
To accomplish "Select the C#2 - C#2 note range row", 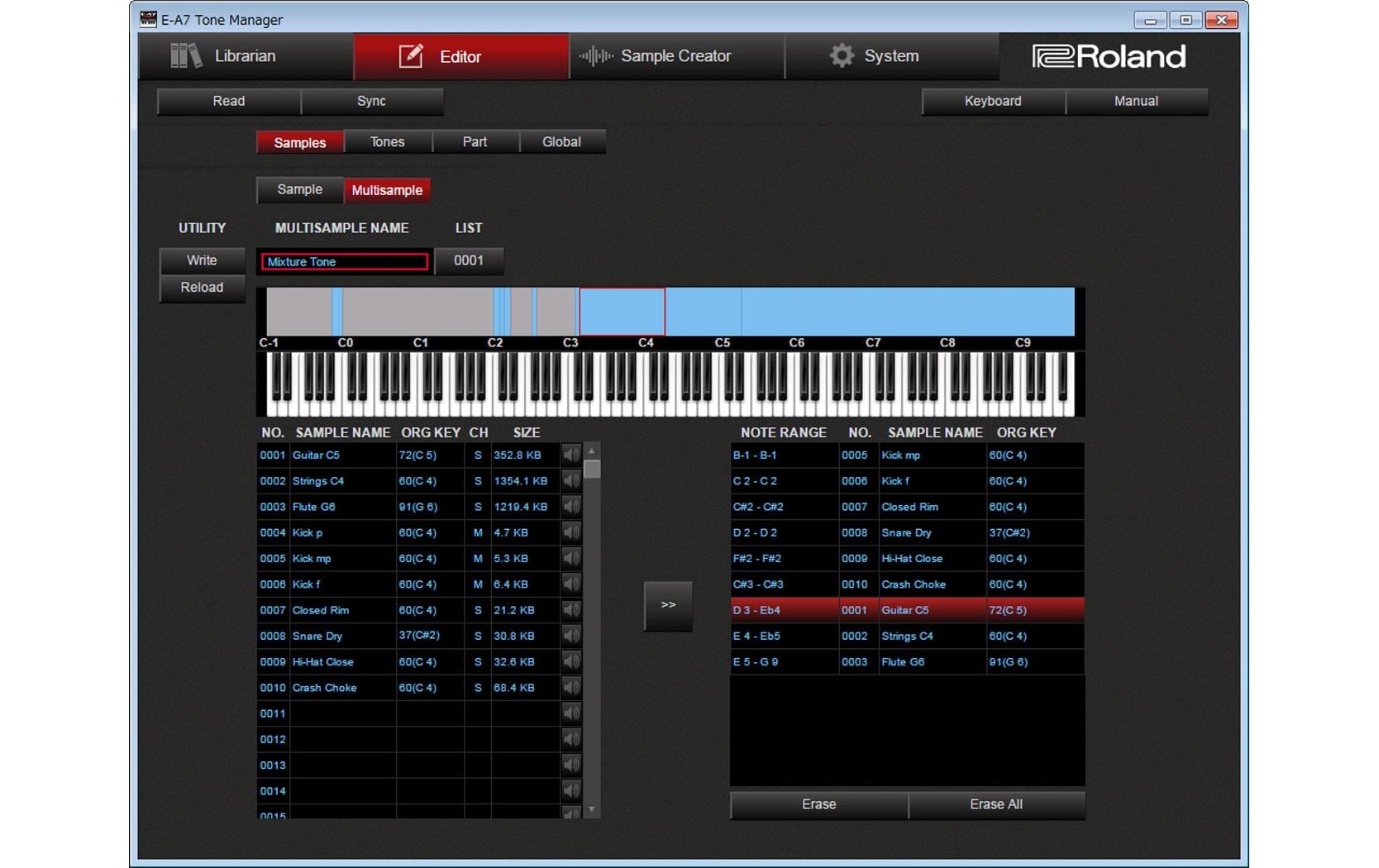I will pos(907,506).
